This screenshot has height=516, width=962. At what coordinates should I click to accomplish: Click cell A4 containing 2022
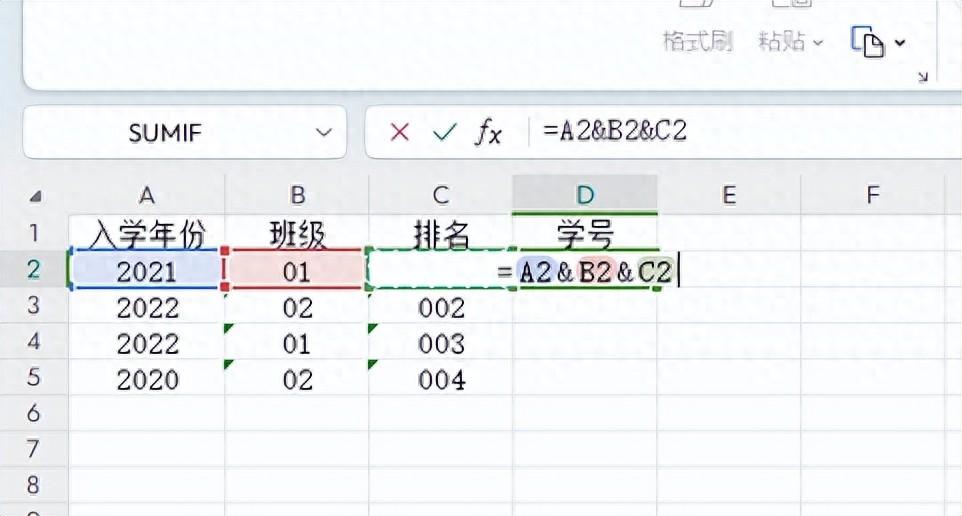pos(147,342)
